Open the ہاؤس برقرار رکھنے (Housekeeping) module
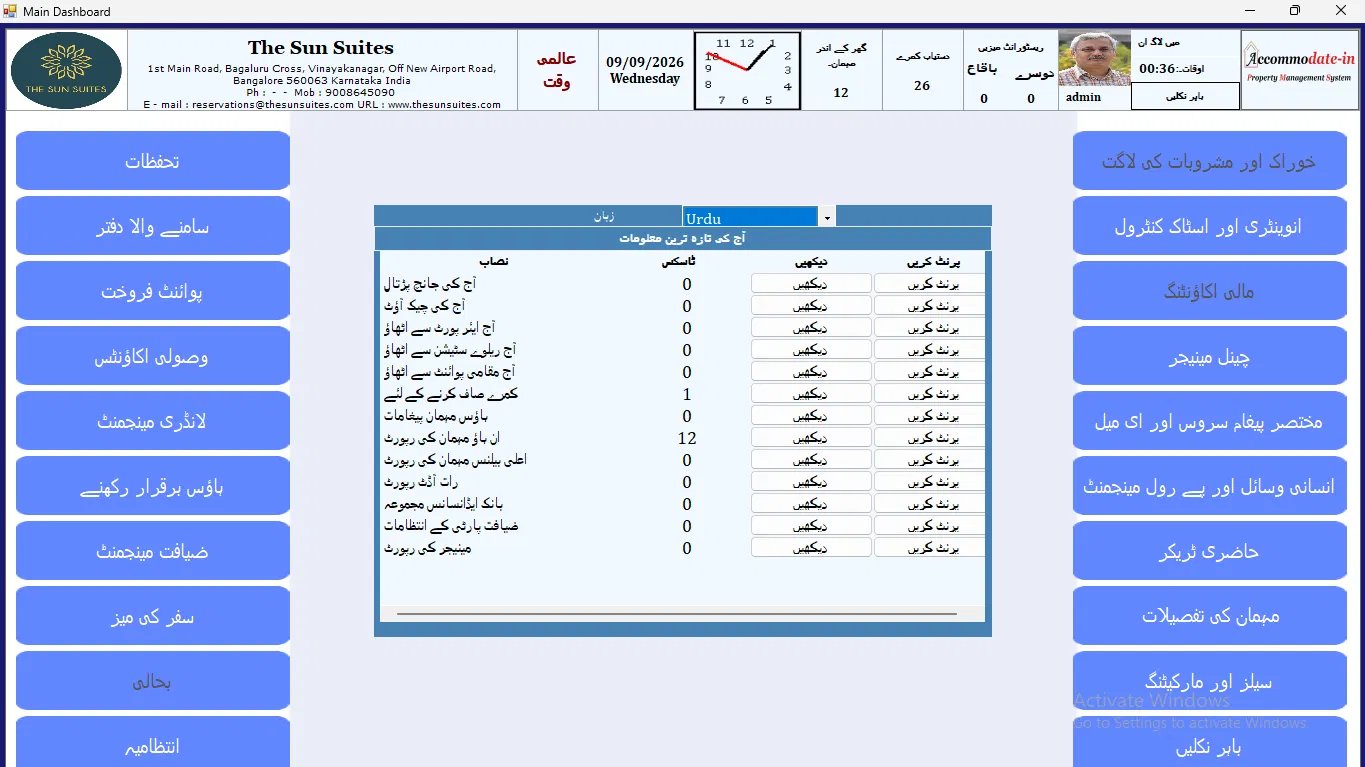 click(153, 486)
